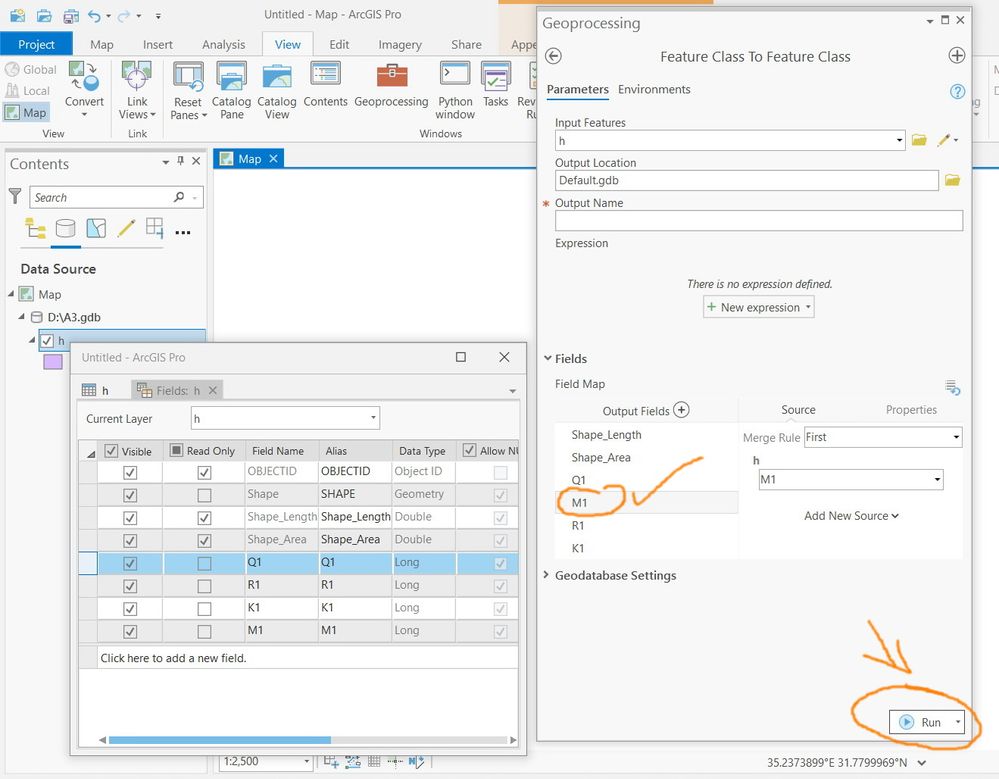Image resolution: width=999 pixels, height=779 pixels.
Task: Select List By Data Source icon
Action: [66, 228]
